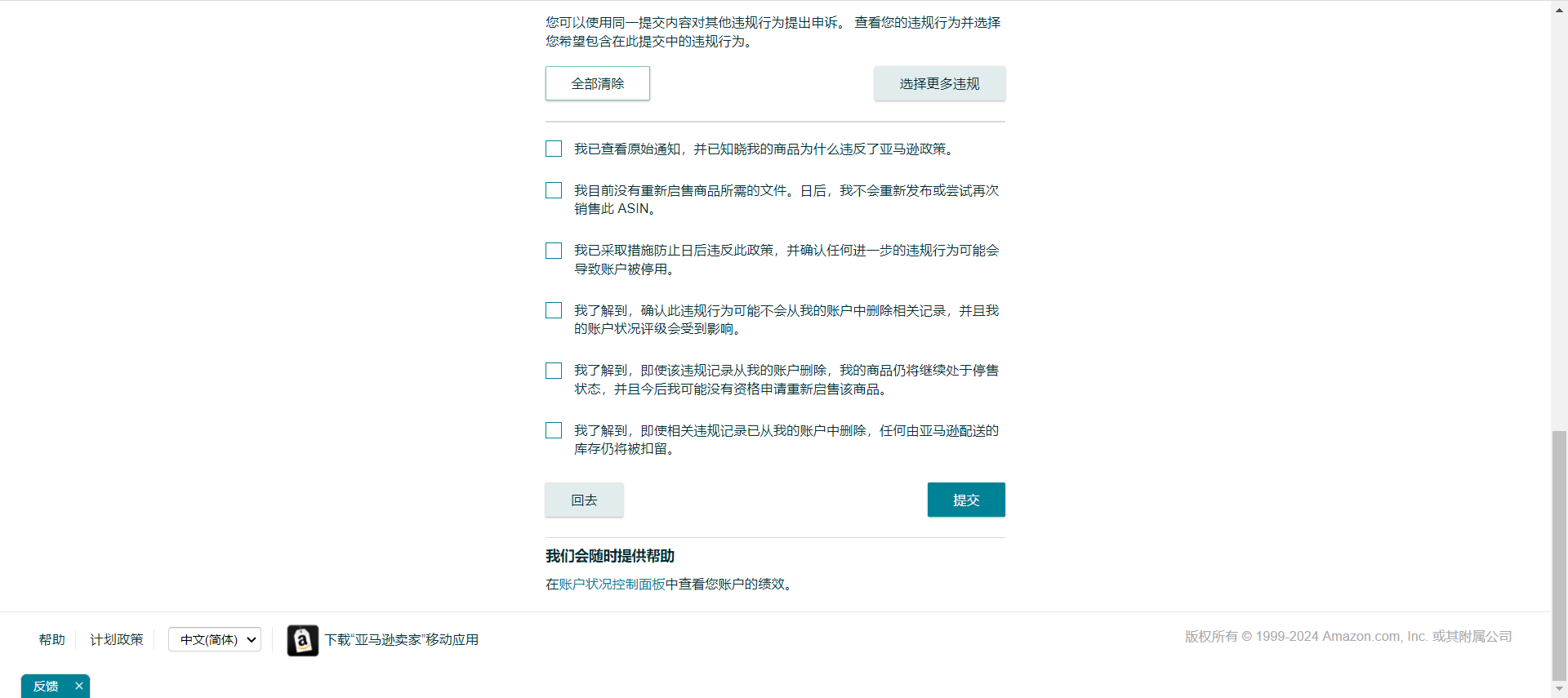
Task: Click the Amazon Seller app icon
Action: click(x=303, y=641)
